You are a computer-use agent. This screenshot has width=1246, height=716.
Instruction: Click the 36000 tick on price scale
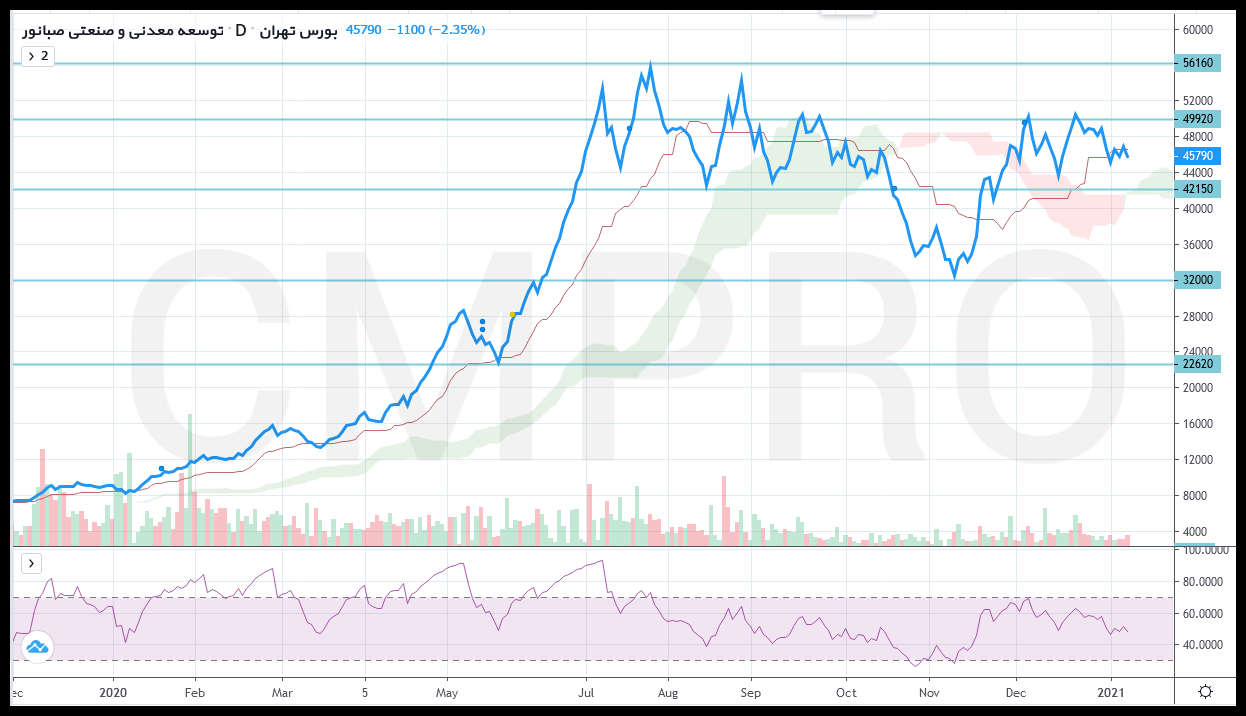[1197, 245]
